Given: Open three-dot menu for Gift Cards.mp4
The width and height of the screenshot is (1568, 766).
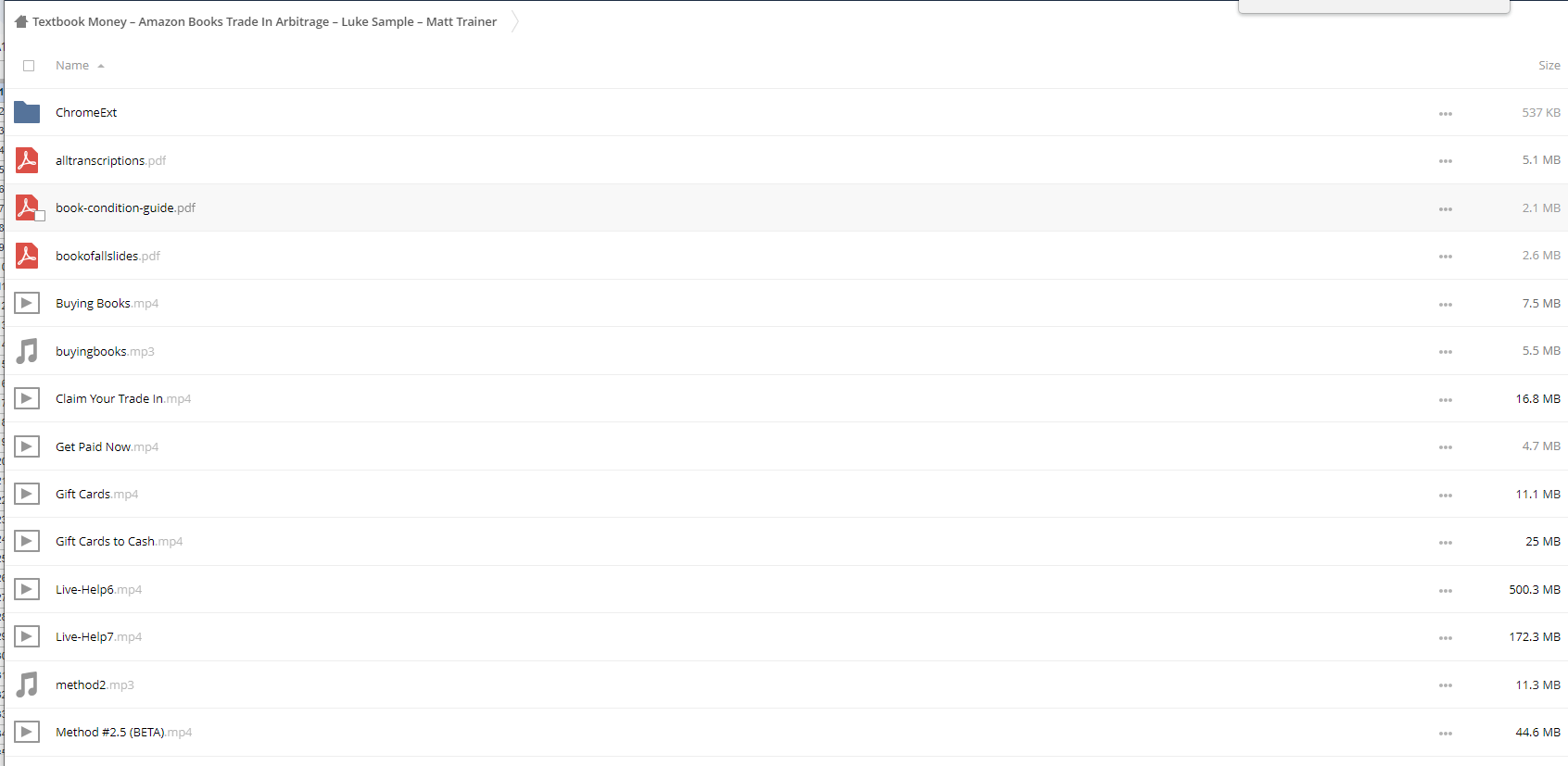Looking at the screenshot, I should point(1445,496).
